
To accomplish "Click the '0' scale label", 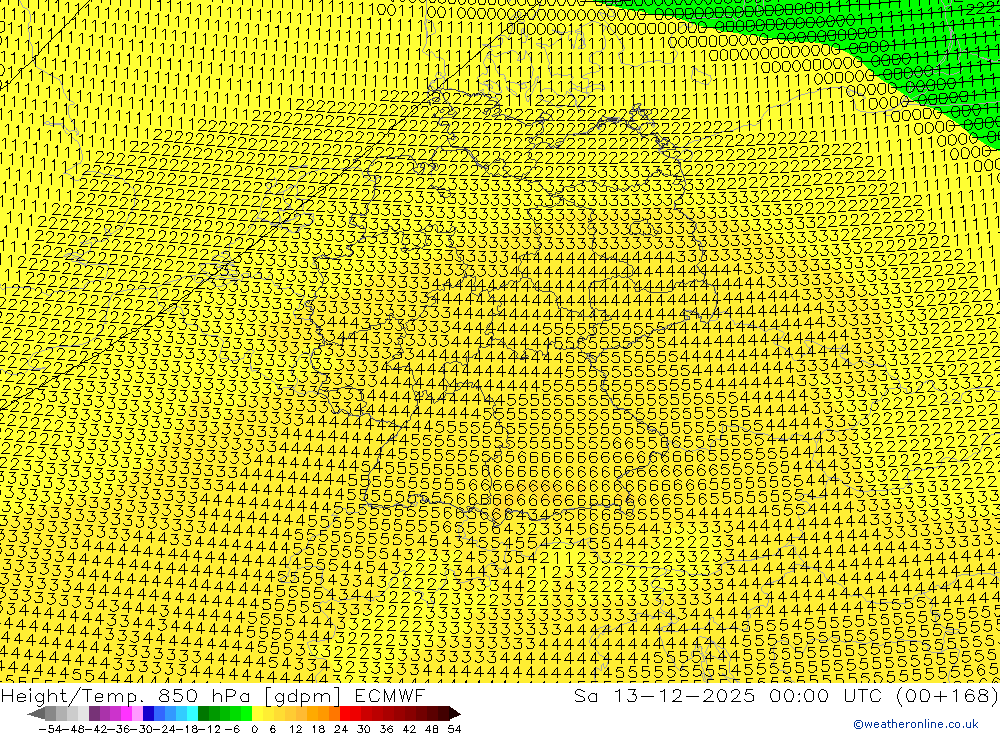I will point(254,729).
